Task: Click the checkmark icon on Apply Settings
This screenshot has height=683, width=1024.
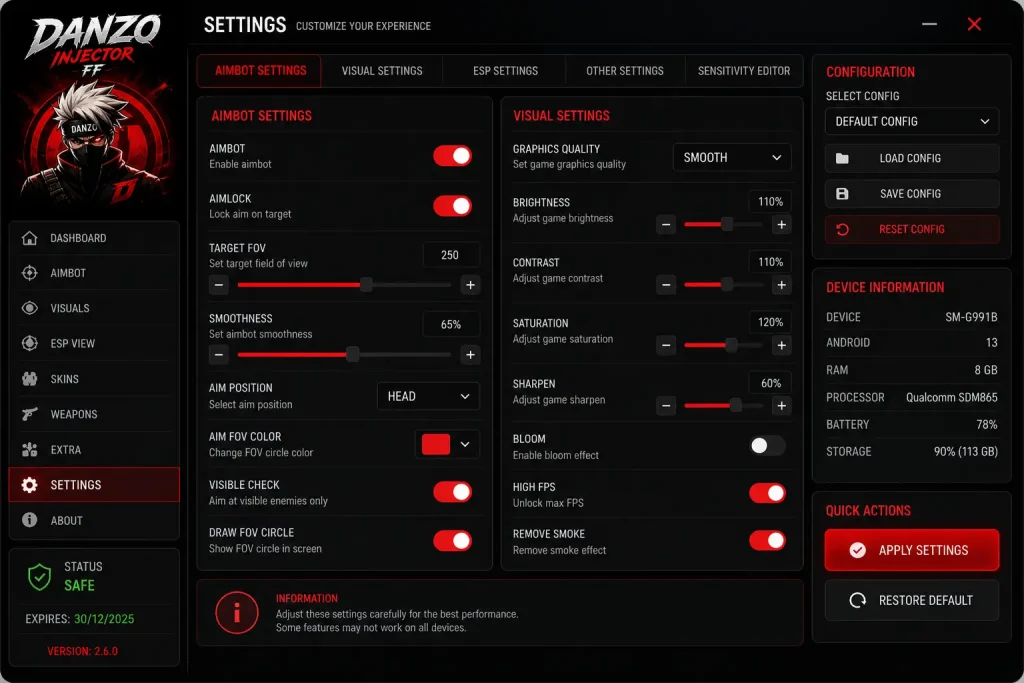Action: click(x=857, y=550)
